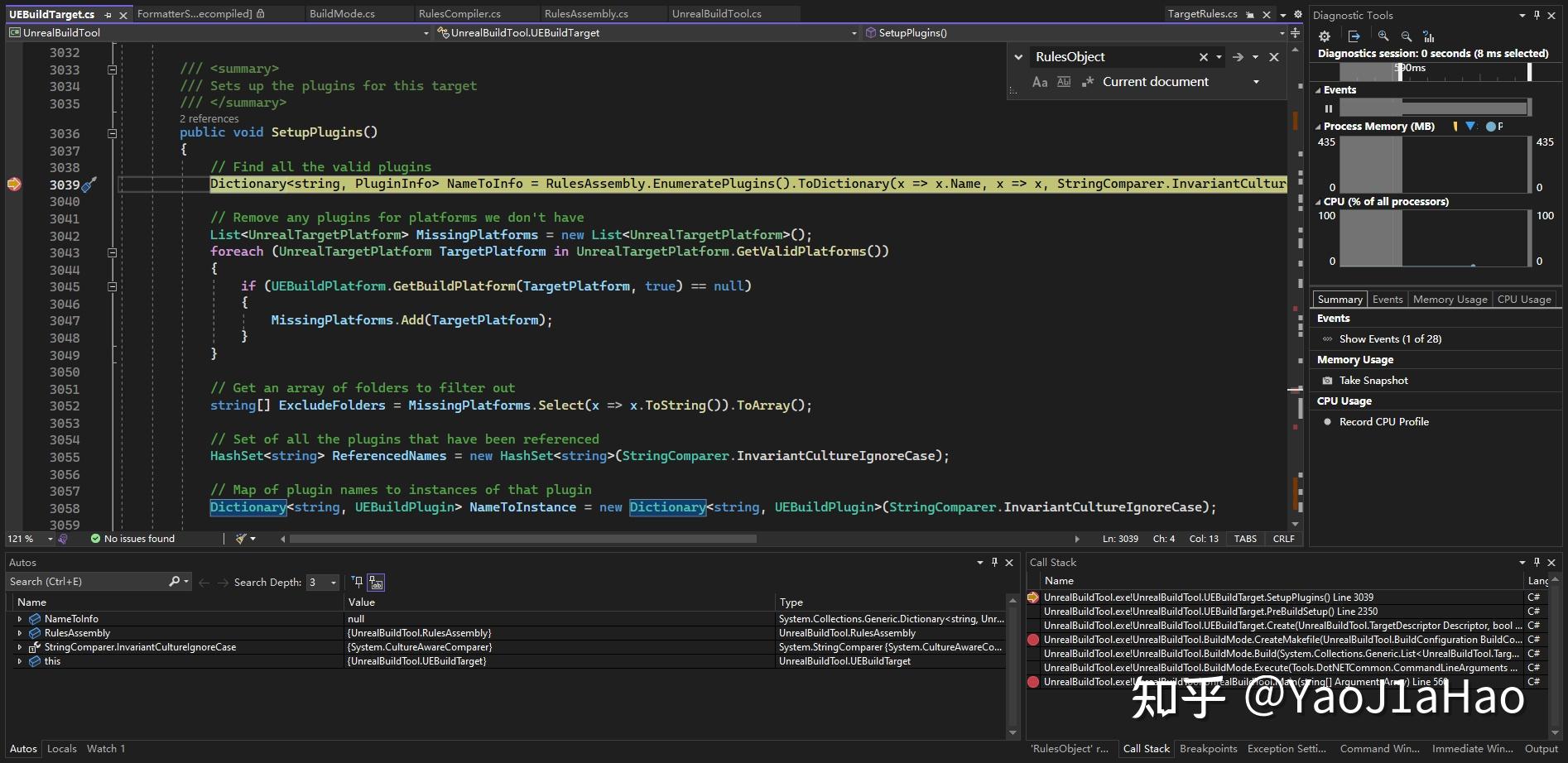Zoom out on the diagnostics timeline
This screenshot has width=1568, height=763.
tap(1406, 36)
